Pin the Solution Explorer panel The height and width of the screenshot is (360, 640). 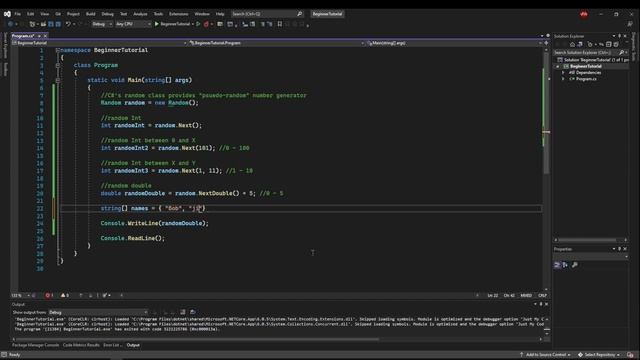point(619,36)
